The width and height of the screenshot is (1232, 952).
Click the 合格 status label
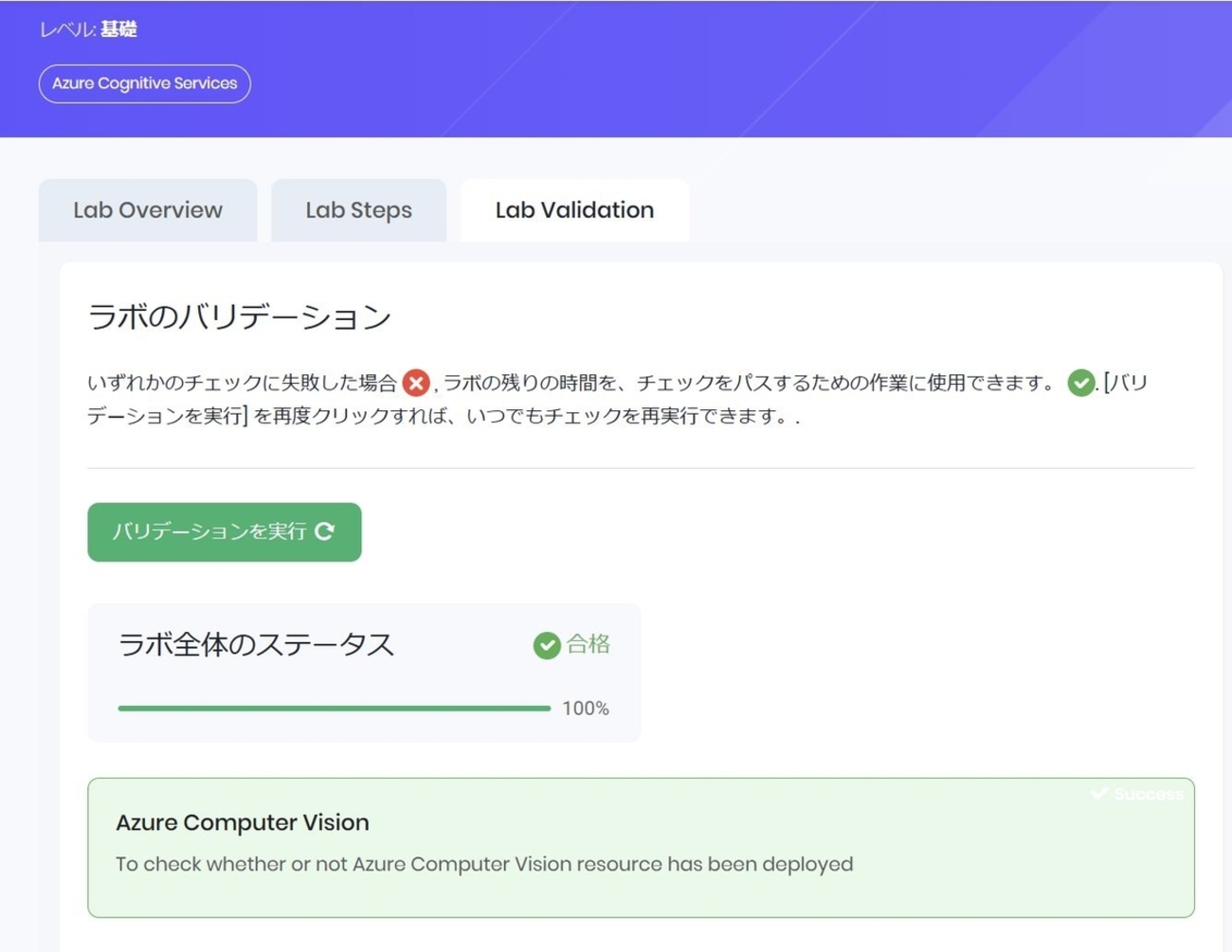589,644
